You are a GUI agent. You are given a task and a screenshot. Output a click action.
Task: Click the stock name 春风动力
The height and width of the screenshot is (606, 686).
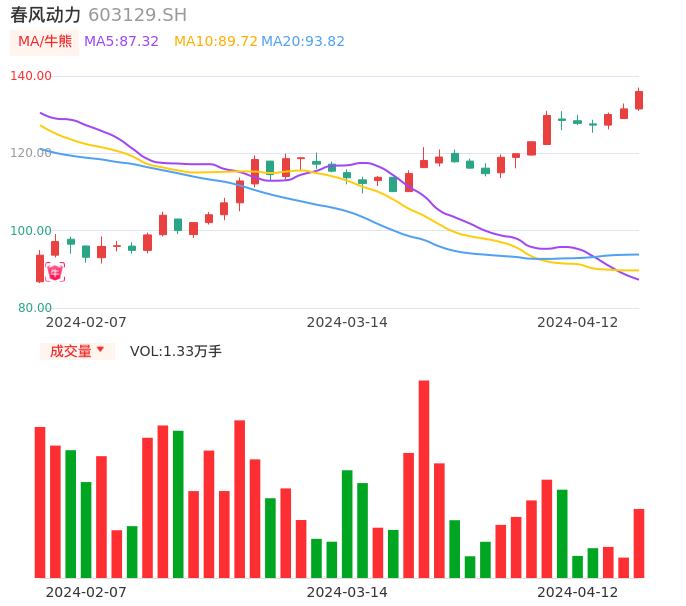46,15
